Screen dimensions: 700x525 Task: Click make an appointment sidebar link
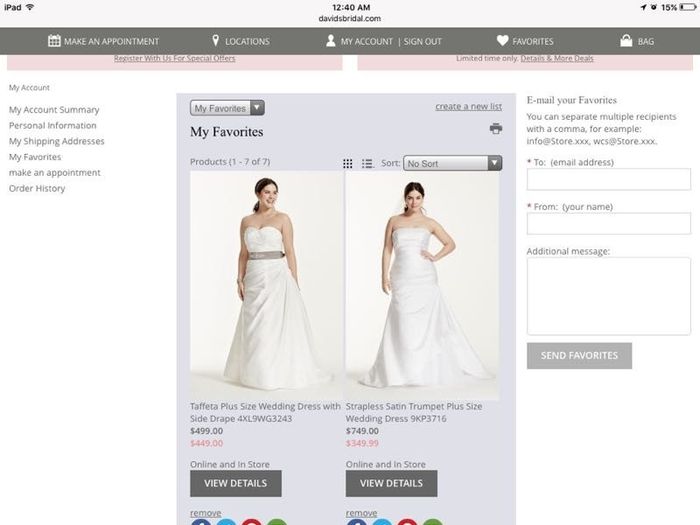tap(54, 173)
